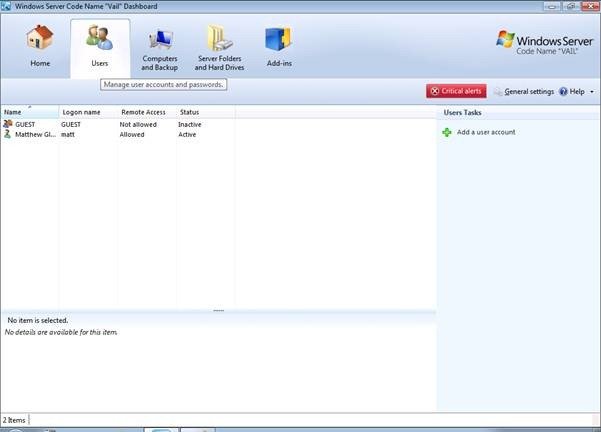The width and height of the screenshot is (601, 432).
Task: Click the matt logon name cell
Action: click(68, 135)
